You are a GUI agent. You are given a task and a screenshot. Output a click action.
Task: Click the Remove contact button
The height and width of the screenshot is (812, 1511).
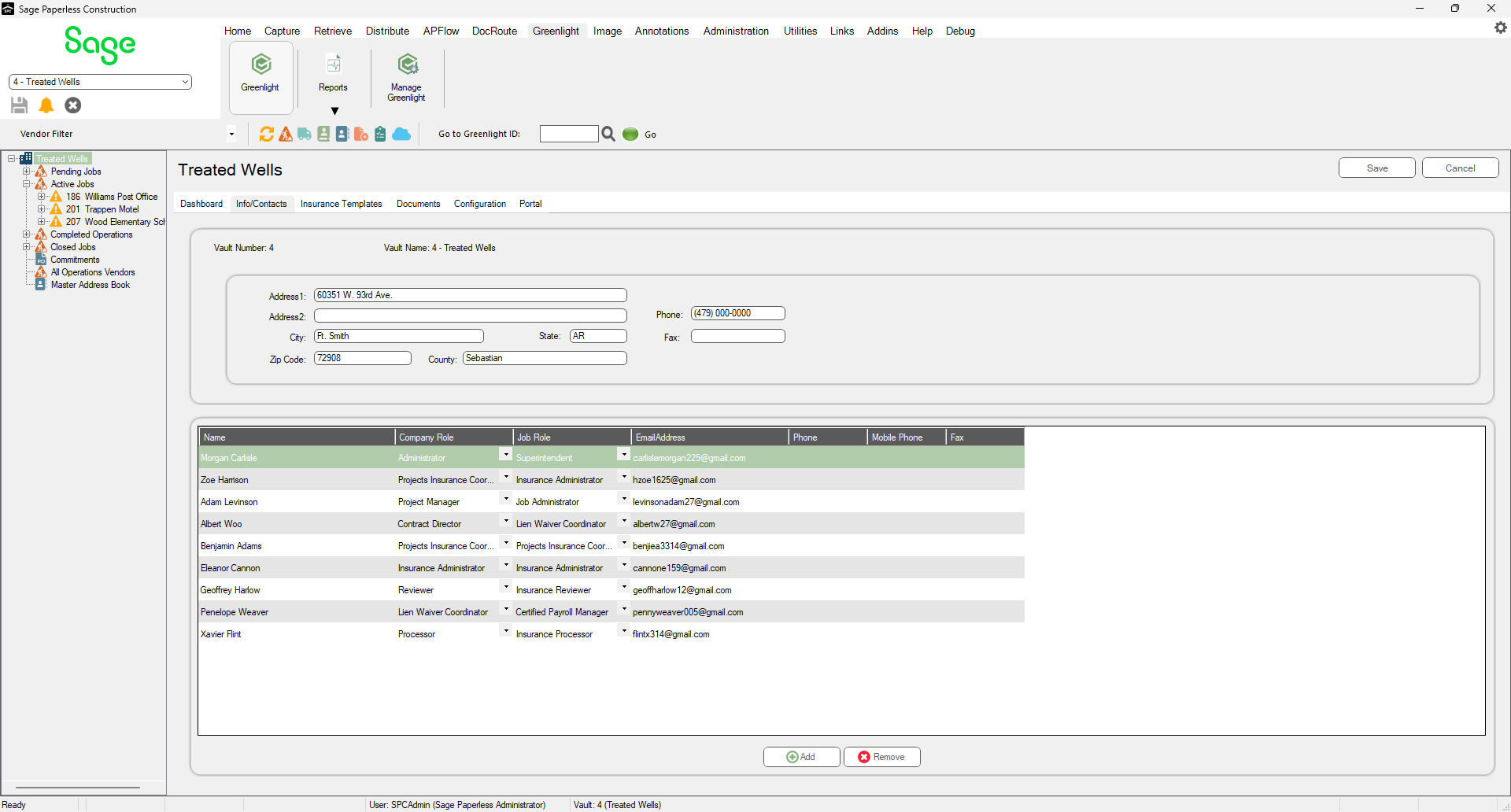pyautogui.click(x=882, y=757)
